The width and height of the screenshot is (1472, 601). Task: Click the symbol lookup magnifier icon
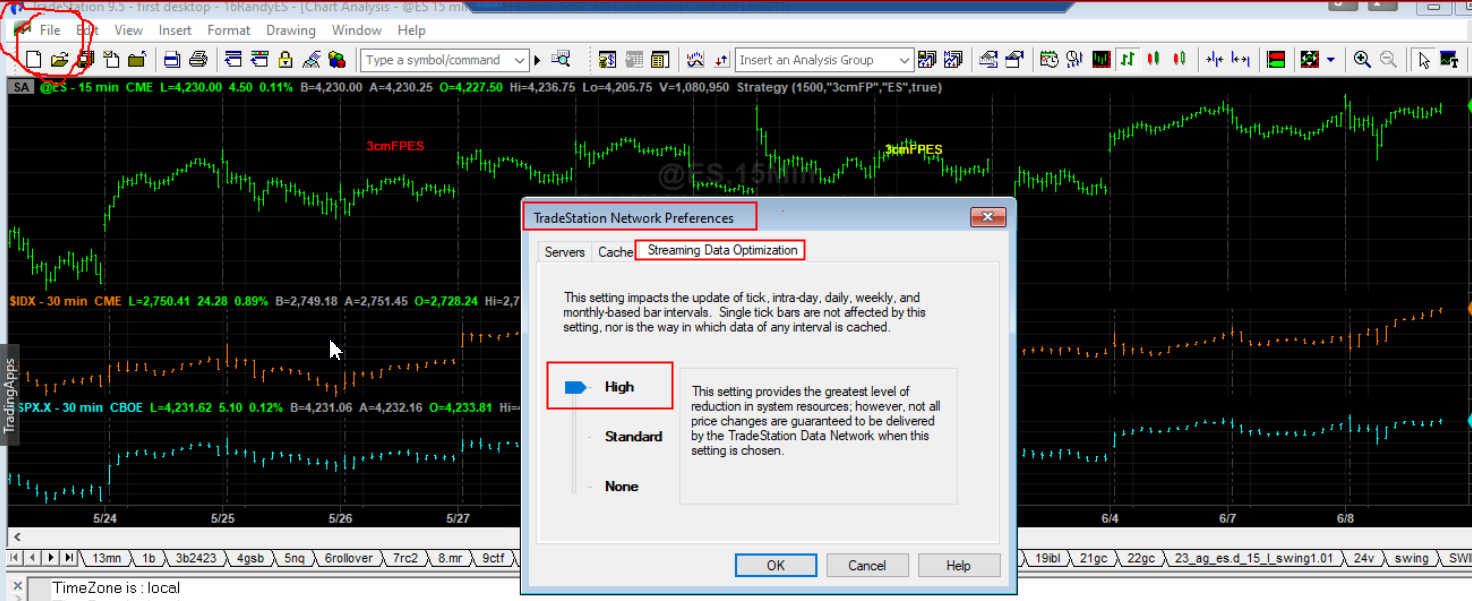click(560, 60)
